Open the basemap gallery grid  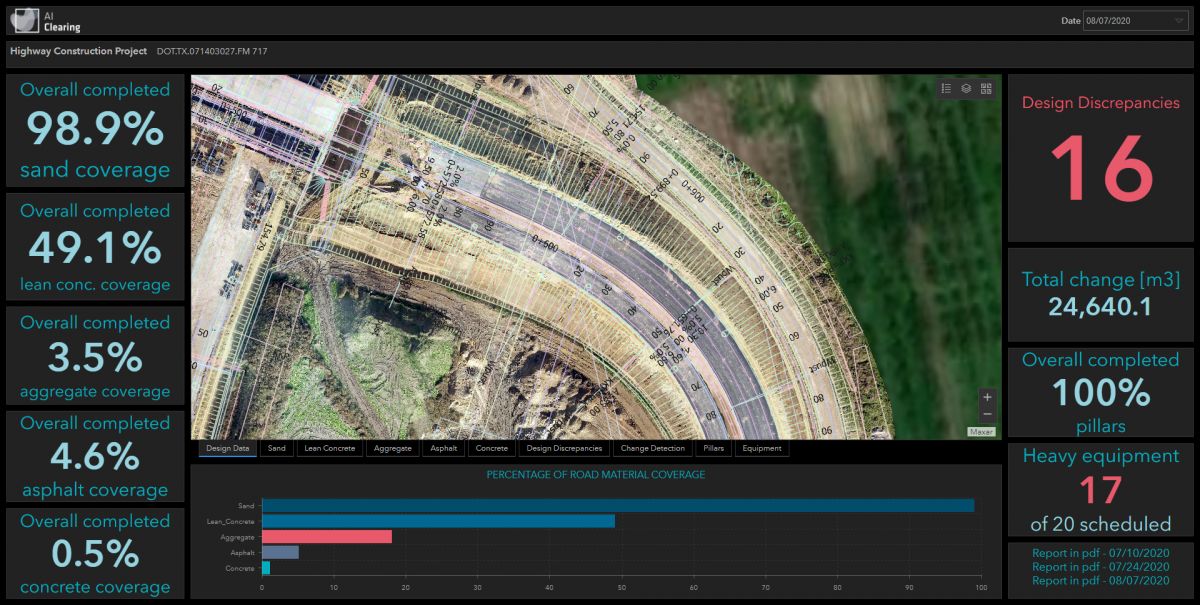tap(986, 88)
